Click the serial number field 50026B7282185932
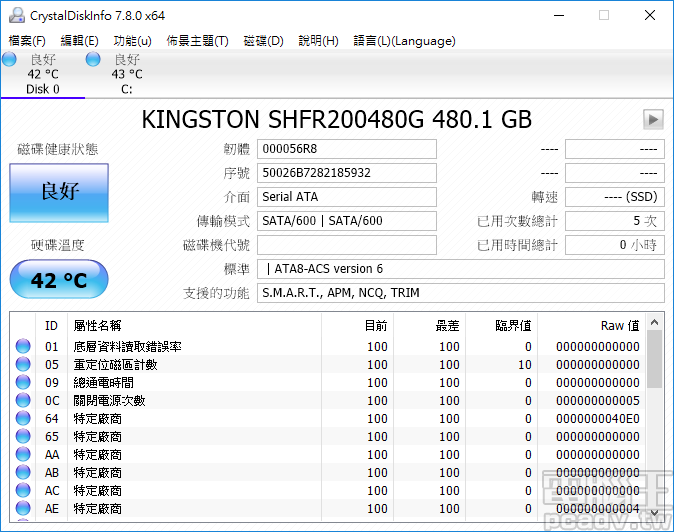Viewport: 674px width, 532px height. click(347, 173)
